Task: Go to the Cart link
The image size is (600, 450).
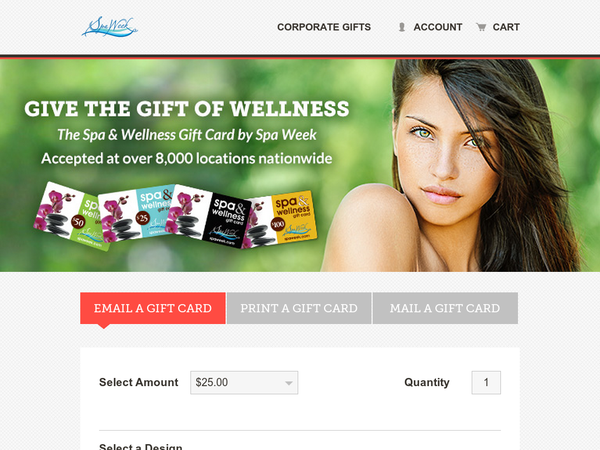Action: (506, 27)
